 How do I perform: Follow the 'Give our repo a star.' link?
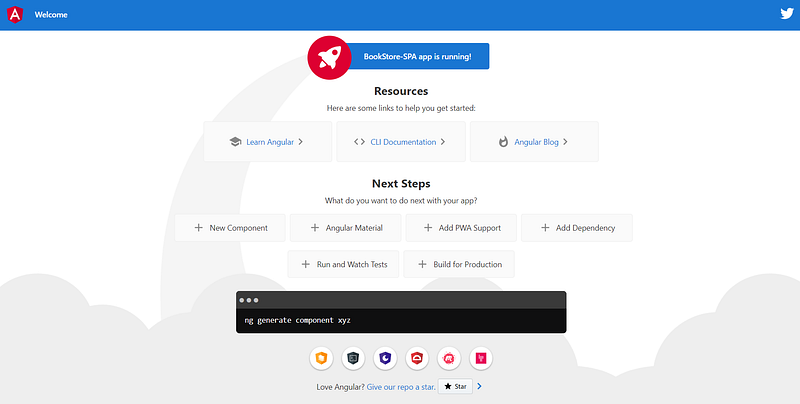(x=401, y=387)
